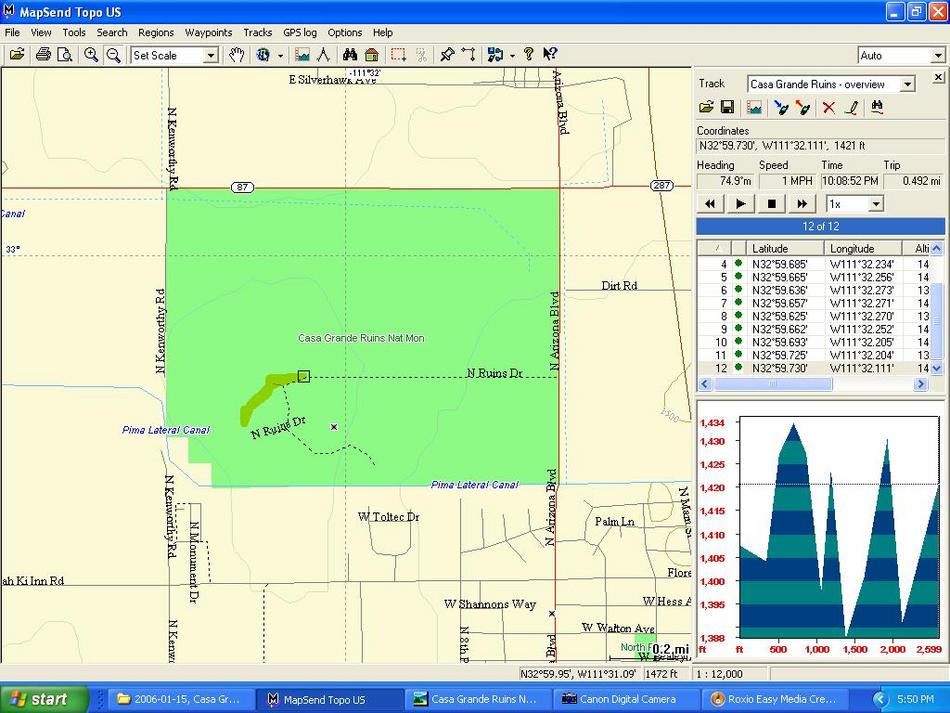The image size is (950, 713).
Task: Click the red-arrow GPS device transfer icon
Action: click(x=803, y=107)
